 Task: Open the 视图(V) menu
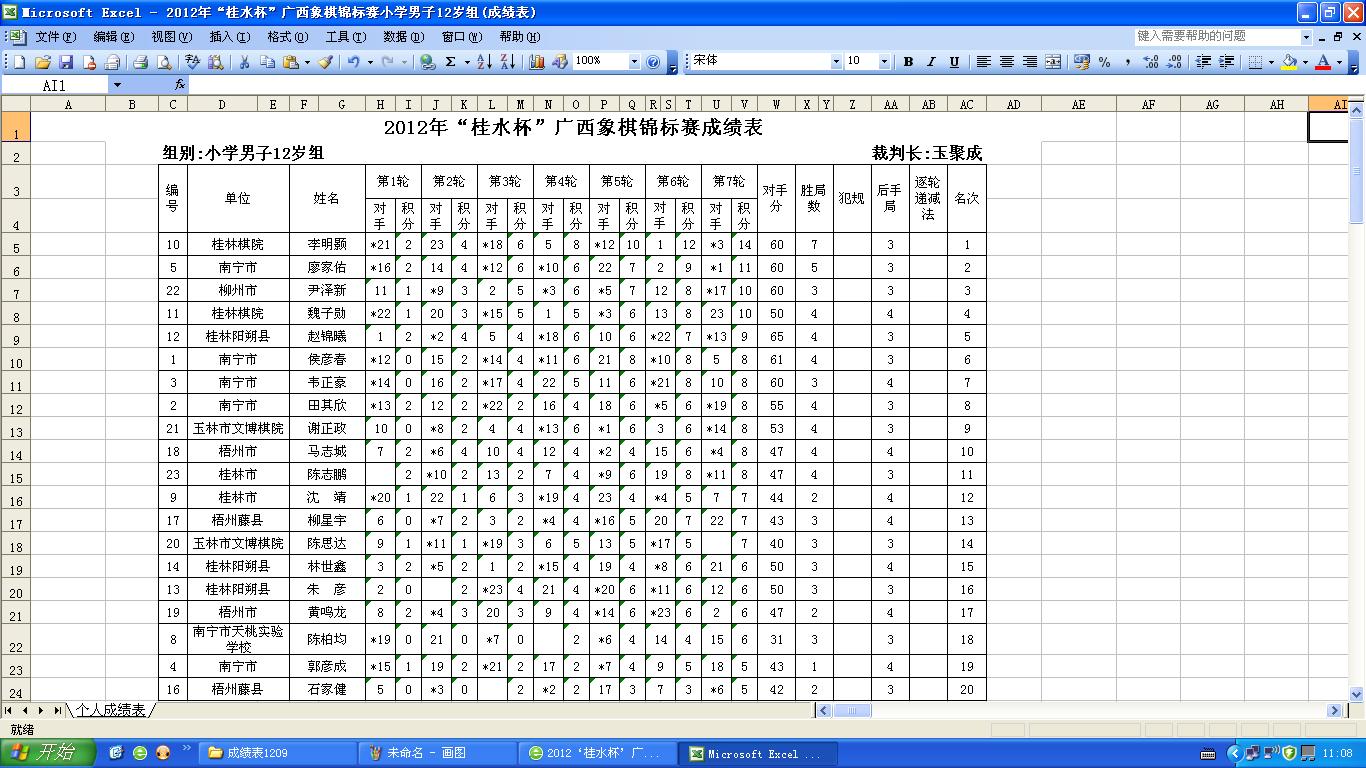(171, 36)
